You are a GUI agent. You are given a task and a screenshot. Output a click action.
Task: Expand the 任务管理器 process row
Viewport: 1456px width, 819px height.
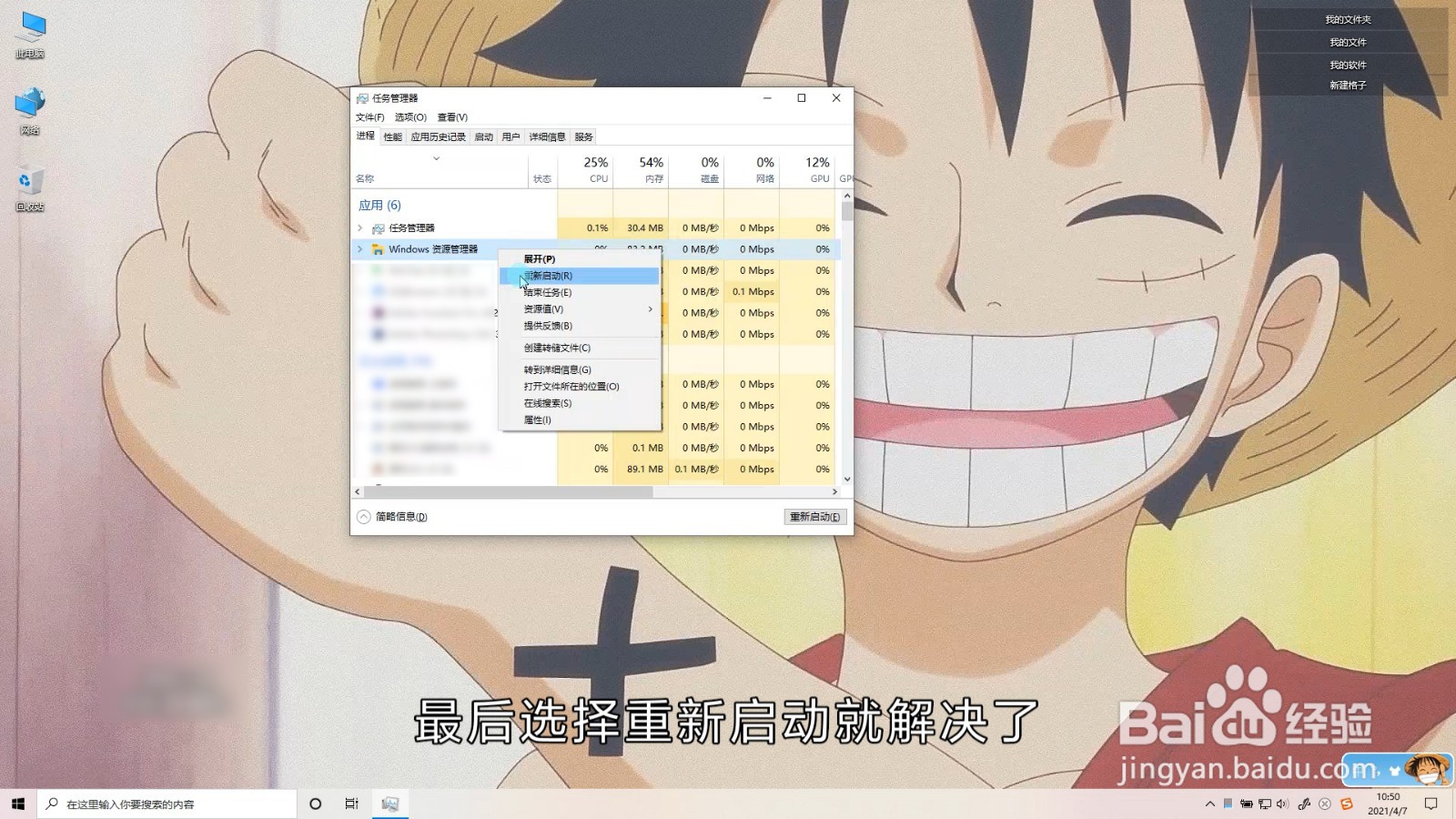pos(359,228)
